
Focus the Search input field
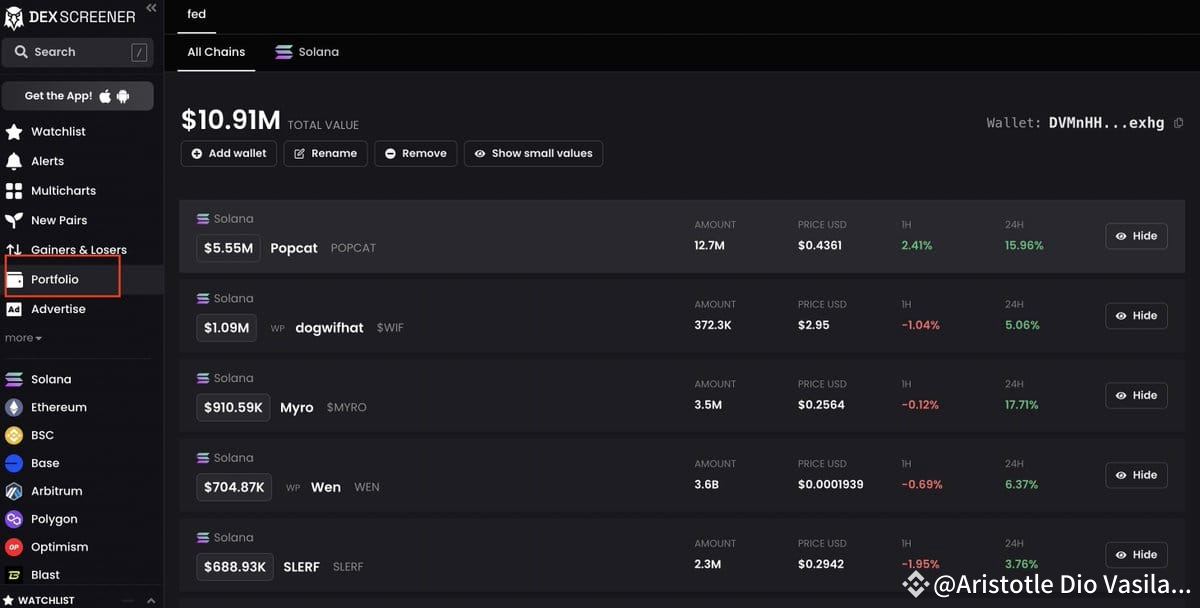77,52
